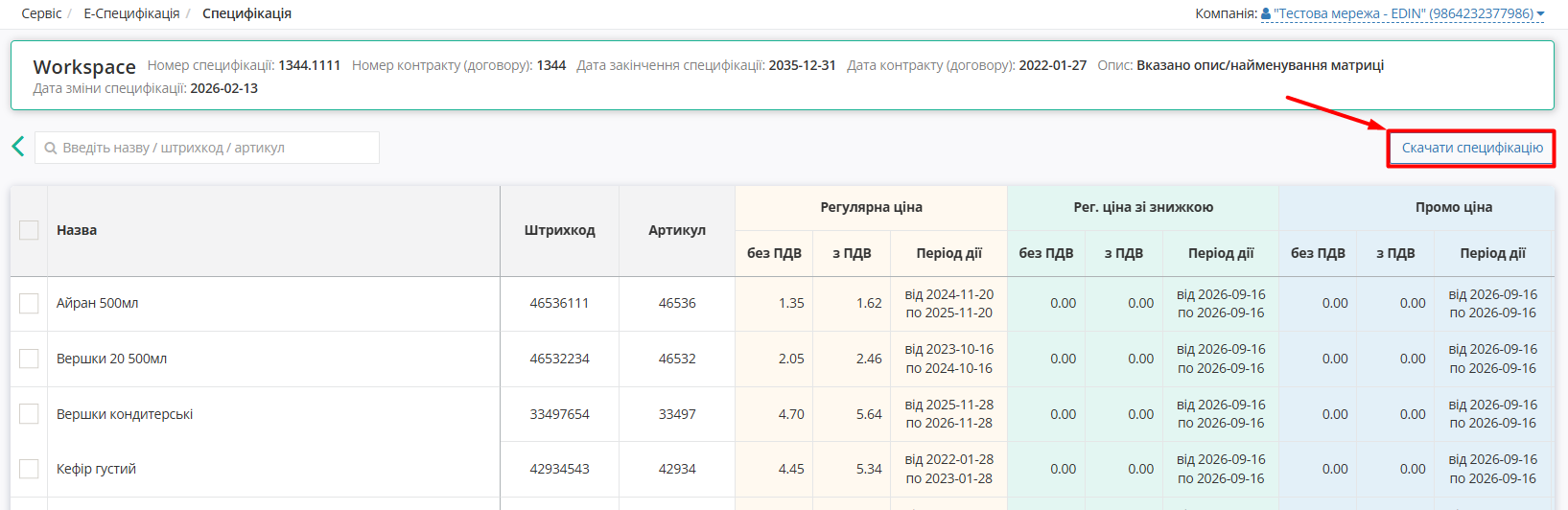This screenshot has height=510, width=1568.
Task: Select company "Тестова мережа - EDIN" link
Action: (1403, 13)
